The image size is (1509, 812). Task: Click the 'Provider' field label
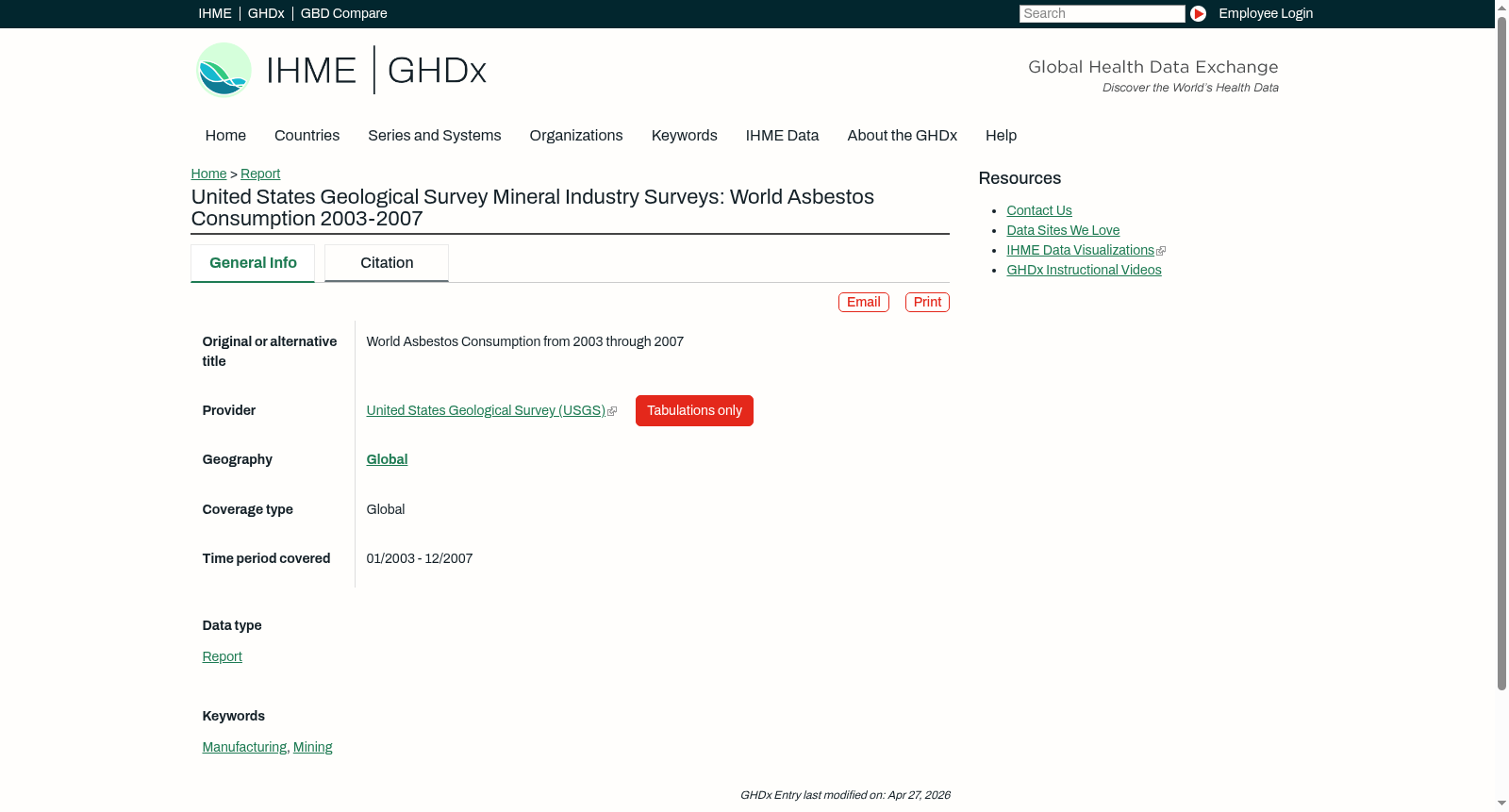pyautogui.click(x=229, y=410)
